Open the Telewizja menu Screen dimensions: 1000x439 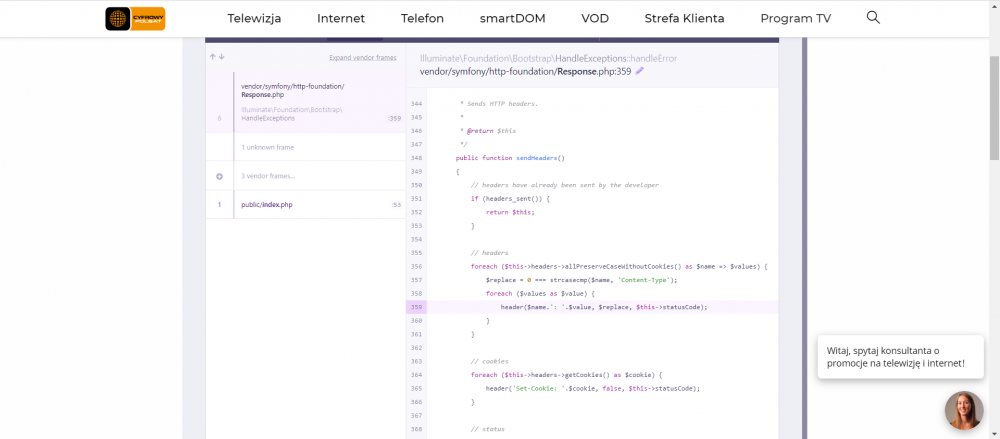[254, 18]
